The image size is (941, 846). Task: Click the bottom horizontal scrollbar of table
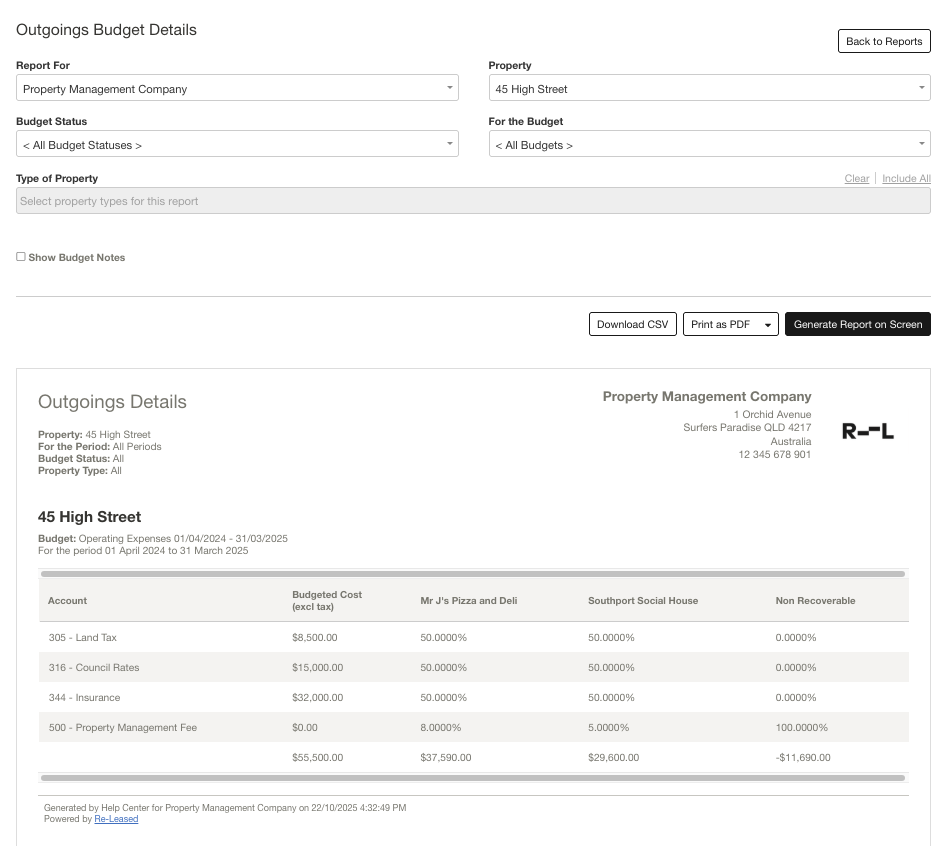(x=473, y=777)
